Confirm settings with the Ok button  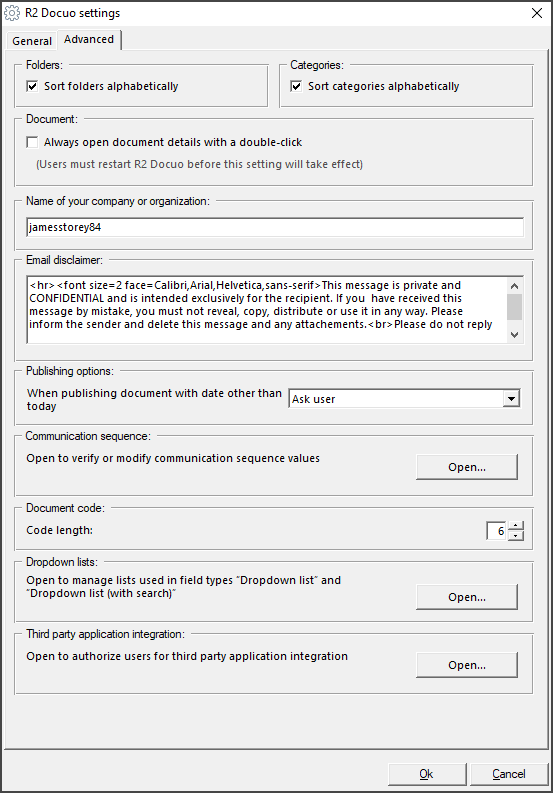[427, 774]
